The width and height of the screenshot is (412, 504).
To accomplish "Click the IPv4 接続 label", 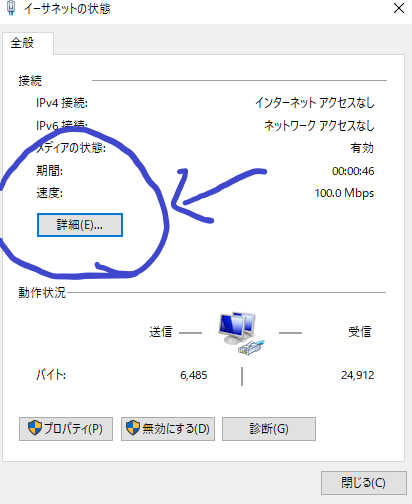I will point(62,103).
